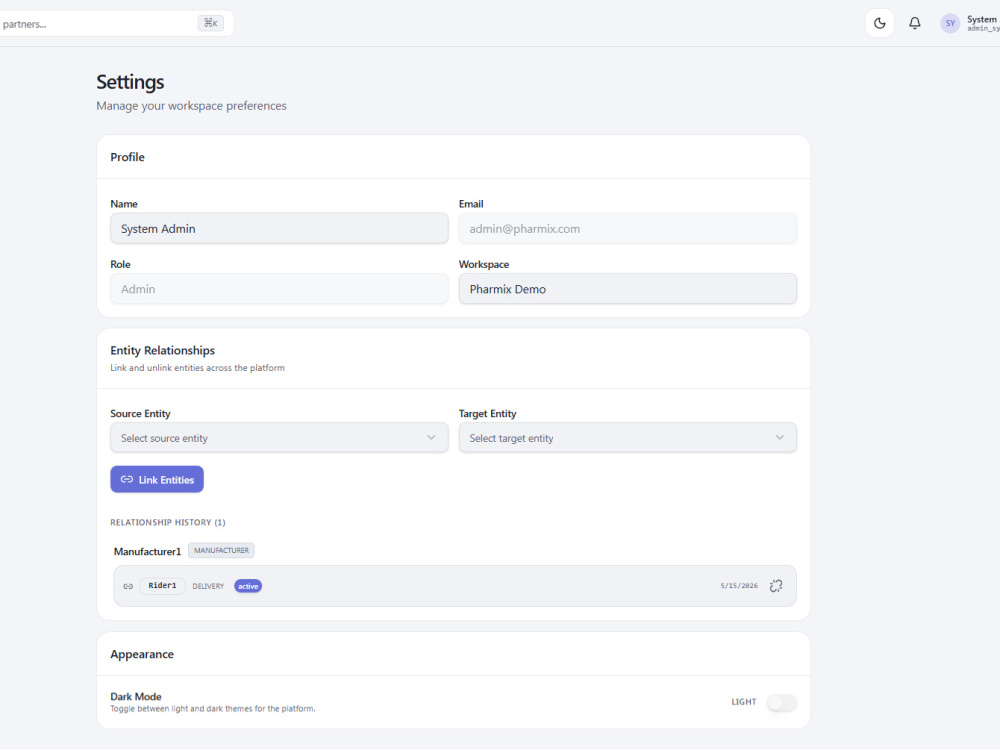The width and height of the screenshot is (1000, 750).
Task: Switch on the Dark Mode toggle
Action: (781, 702)
